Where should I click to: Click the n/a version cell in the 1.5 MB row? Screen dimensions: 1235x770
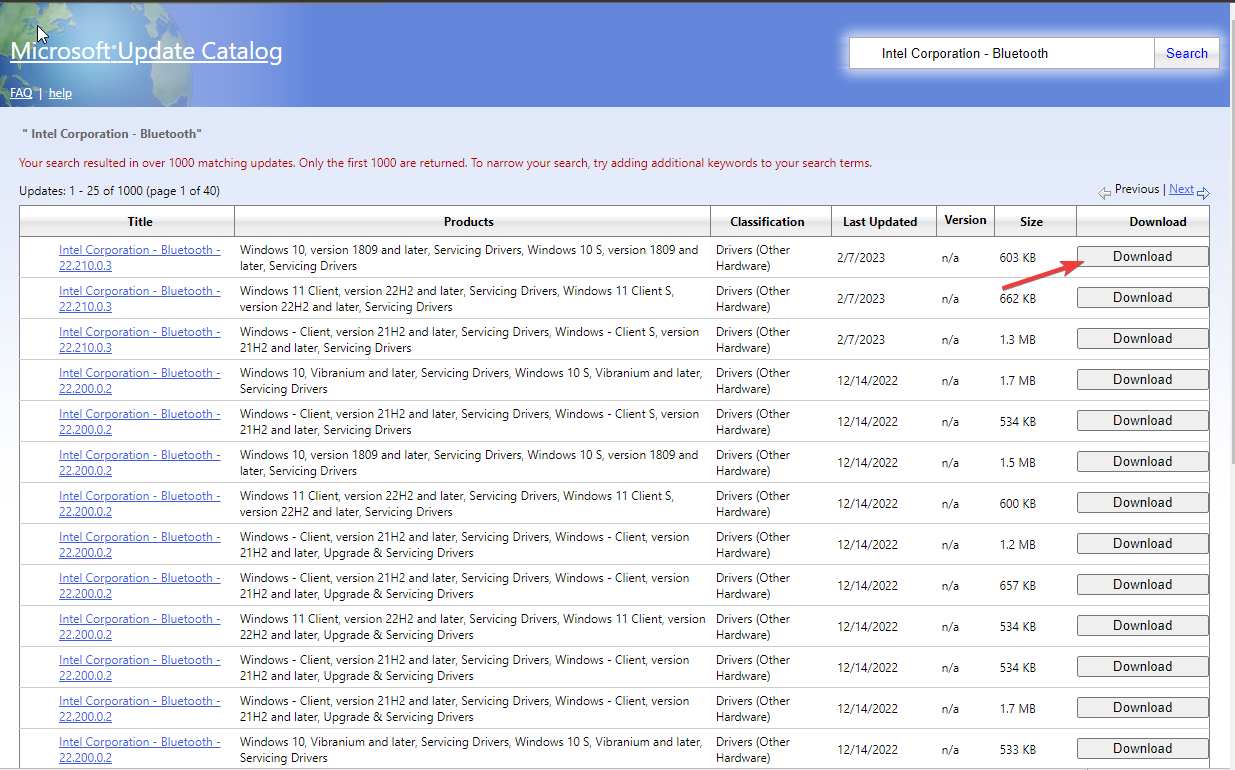click(950, 463)
